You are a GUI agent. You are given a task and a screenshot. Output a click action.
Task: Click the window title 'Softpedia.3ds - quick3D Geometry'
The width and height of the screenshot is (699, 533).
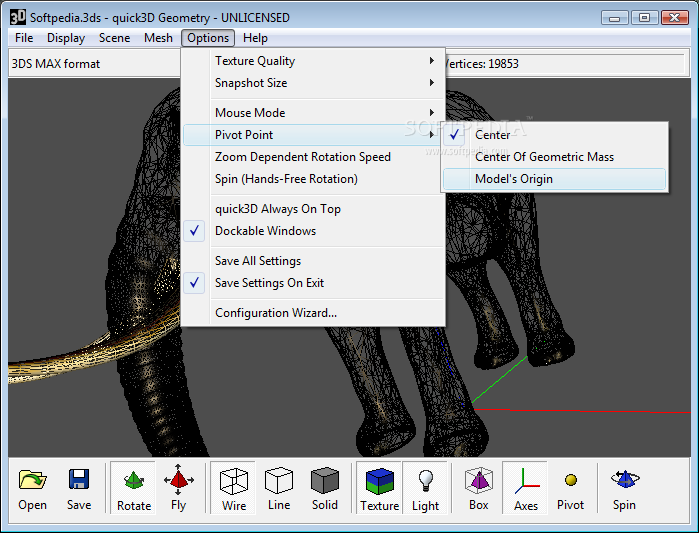[x=120, y=18]
